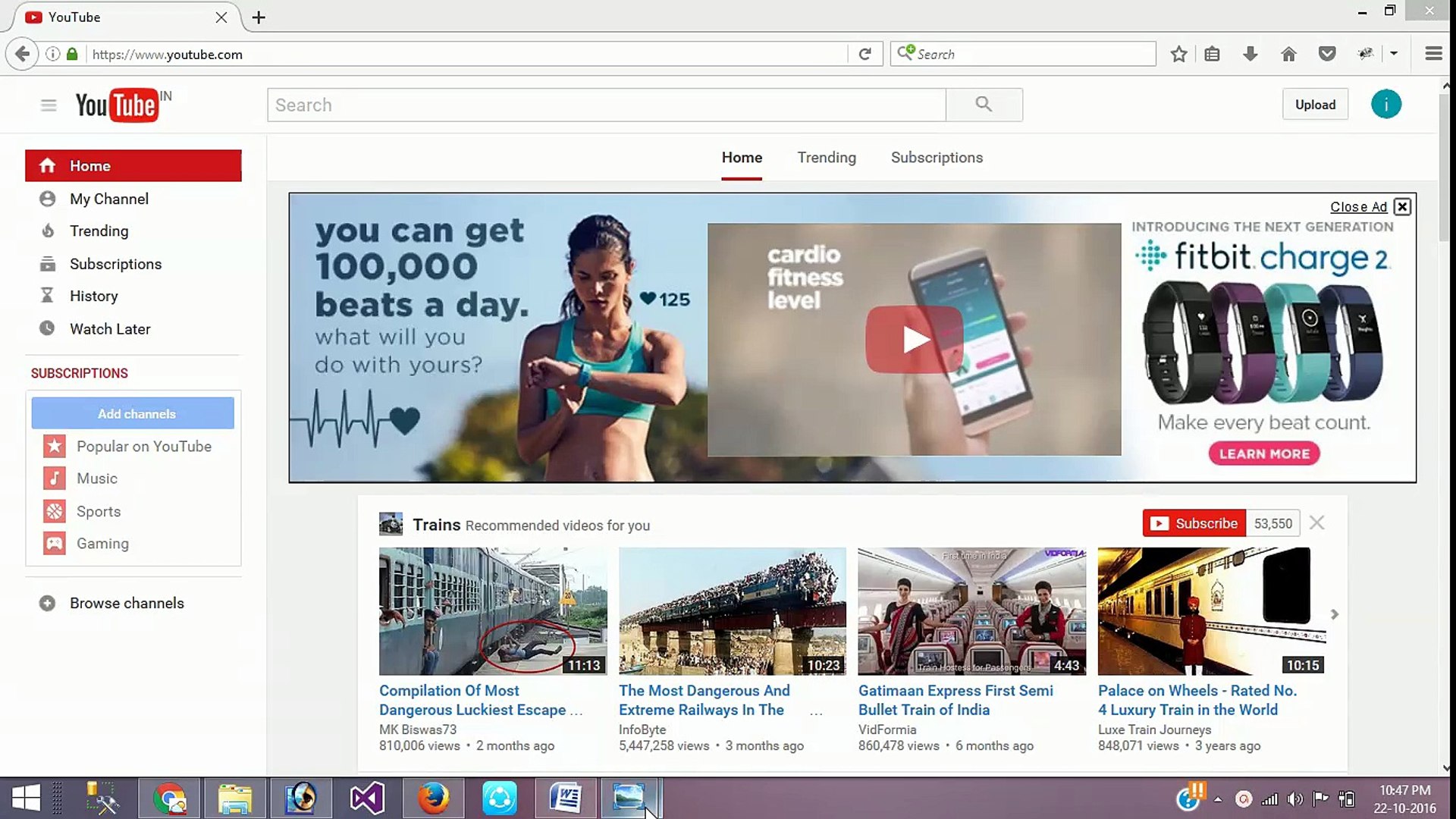Dismiss the Trains recommendation section
Screen dimensions: 1456x819
1317,523
